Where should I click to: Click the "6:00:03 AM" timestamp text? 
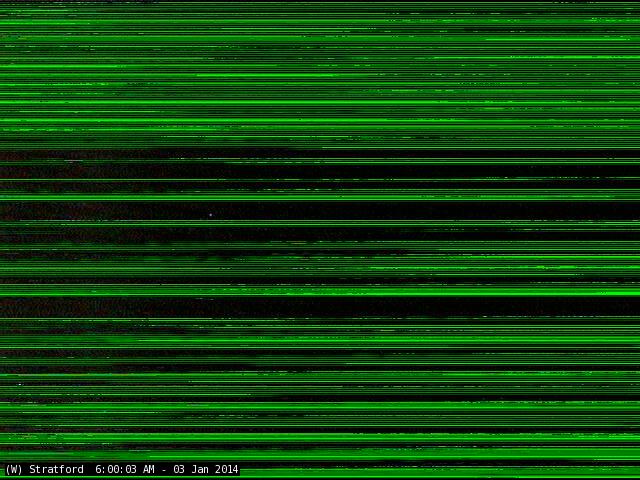(125, 469)
